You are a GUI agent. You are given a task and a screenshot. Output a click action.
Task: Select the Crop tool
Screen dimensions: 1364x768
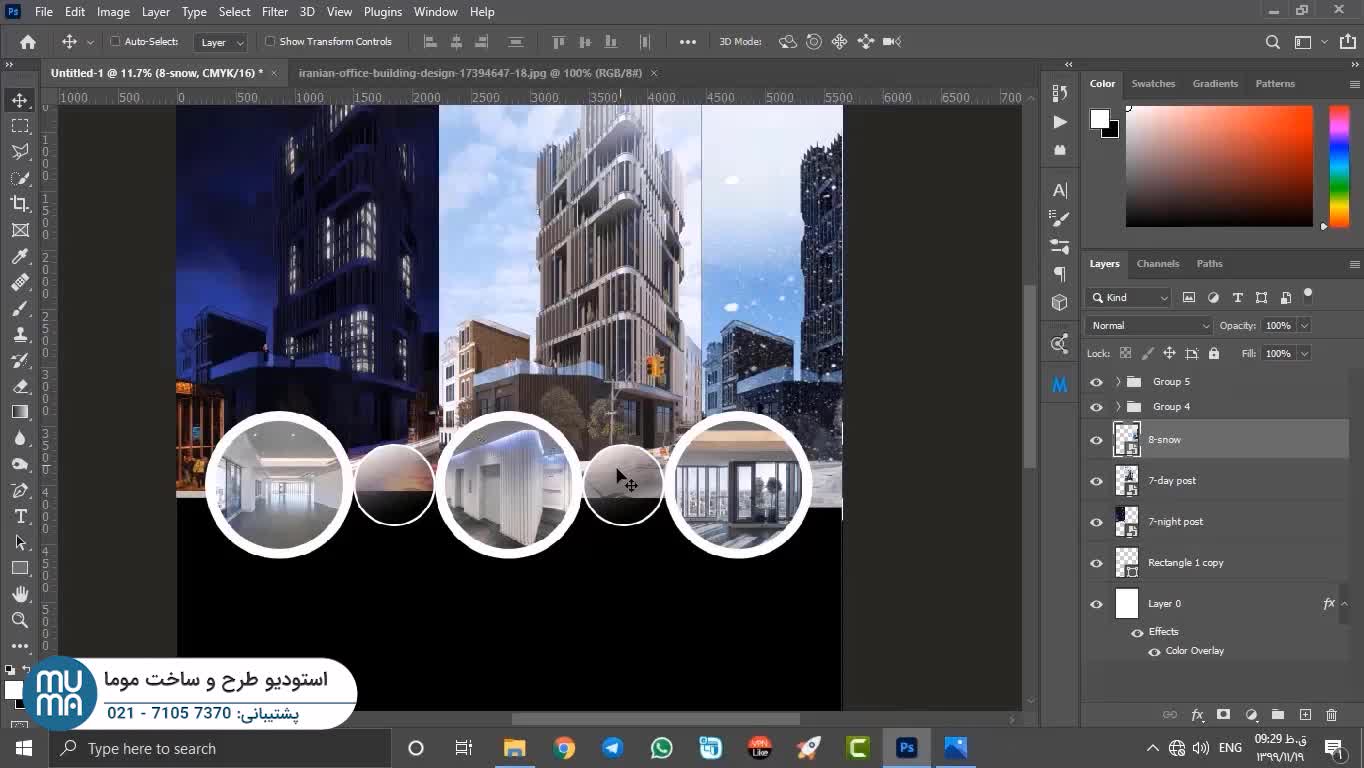click(20, 204)
